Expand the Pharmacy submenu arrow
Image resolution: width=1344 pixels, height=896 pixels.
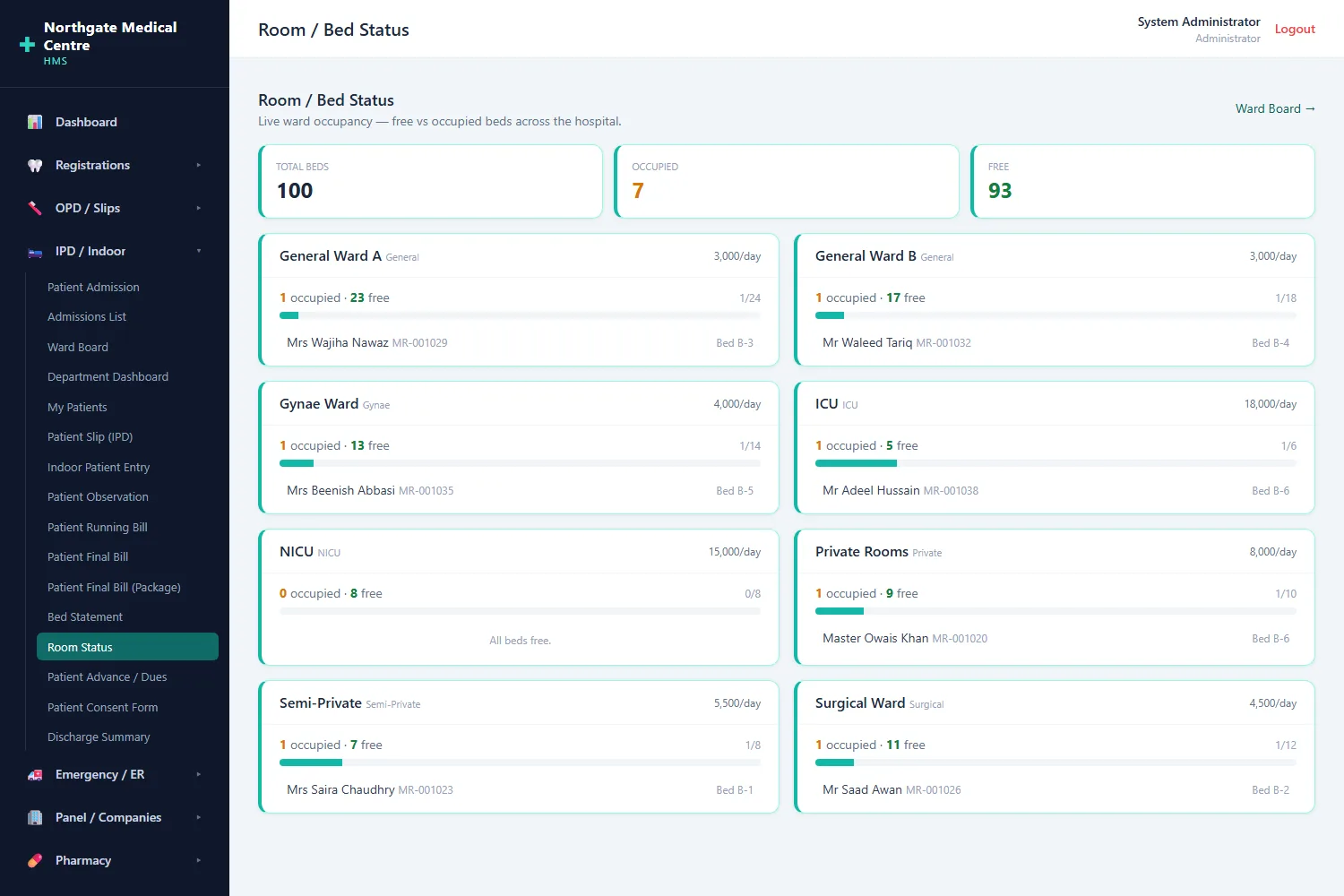[199, 860]
